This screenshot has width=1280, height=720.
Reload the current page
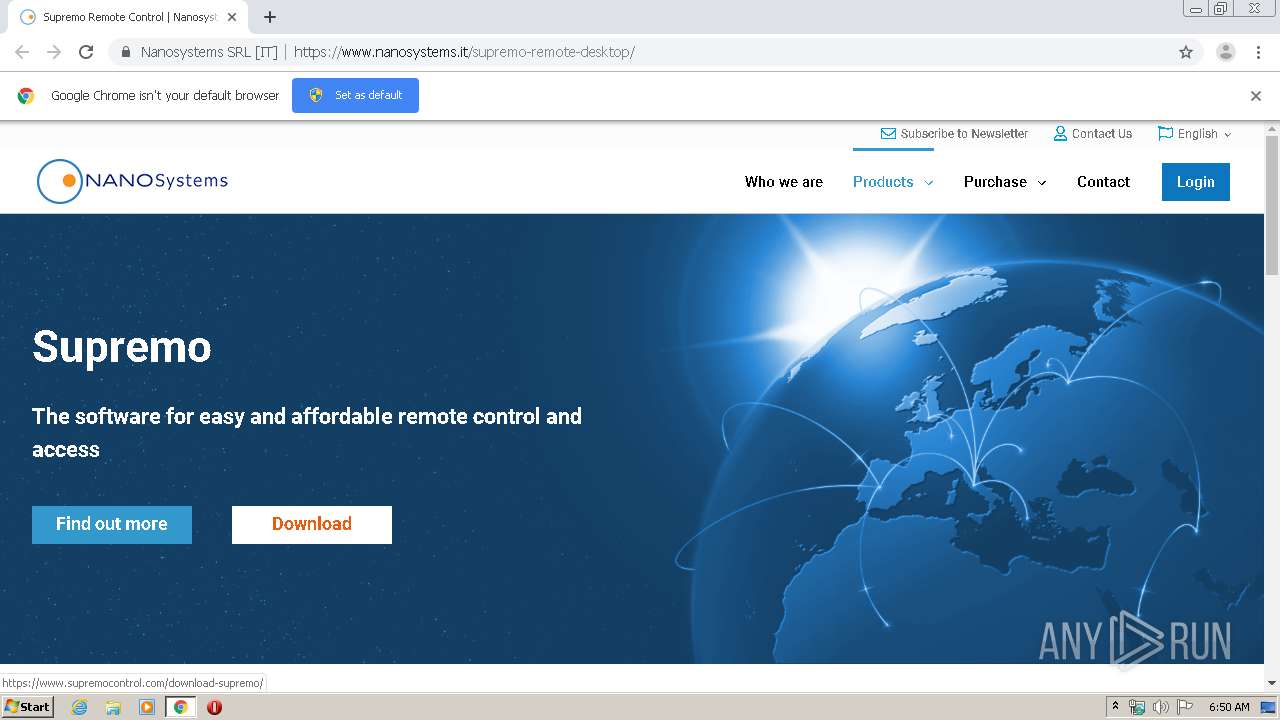(x=86, y=52)
